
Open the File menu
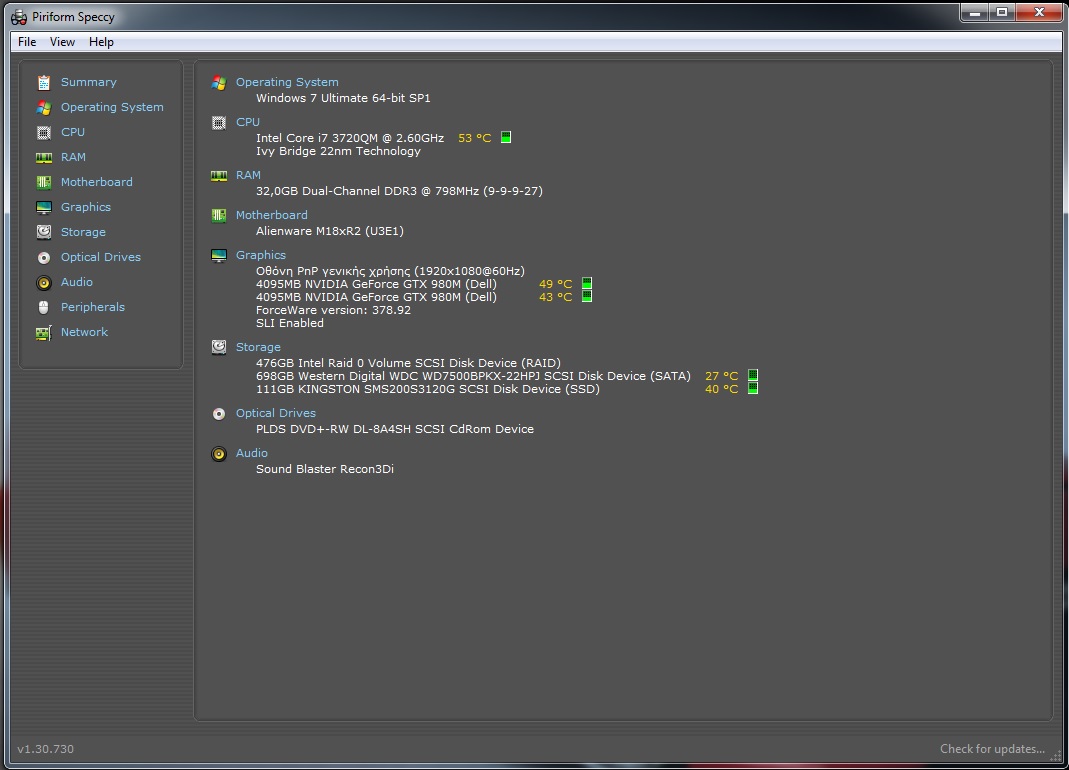tap(27, 42)
